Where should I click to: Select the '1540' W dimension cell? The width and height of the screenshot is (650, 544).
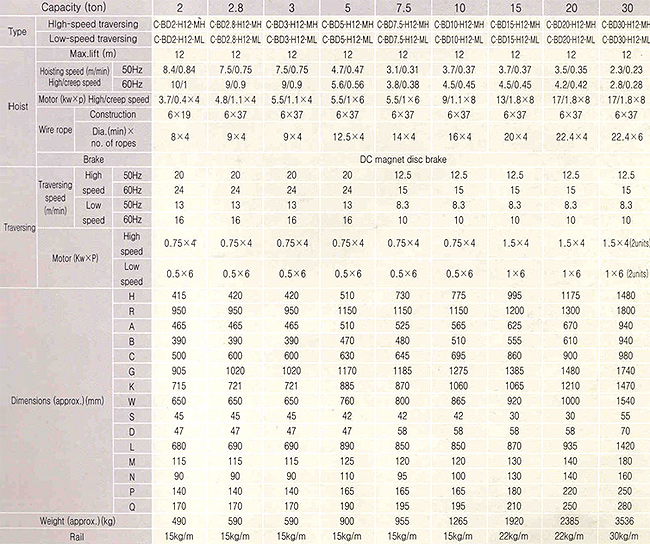point(626,401)
